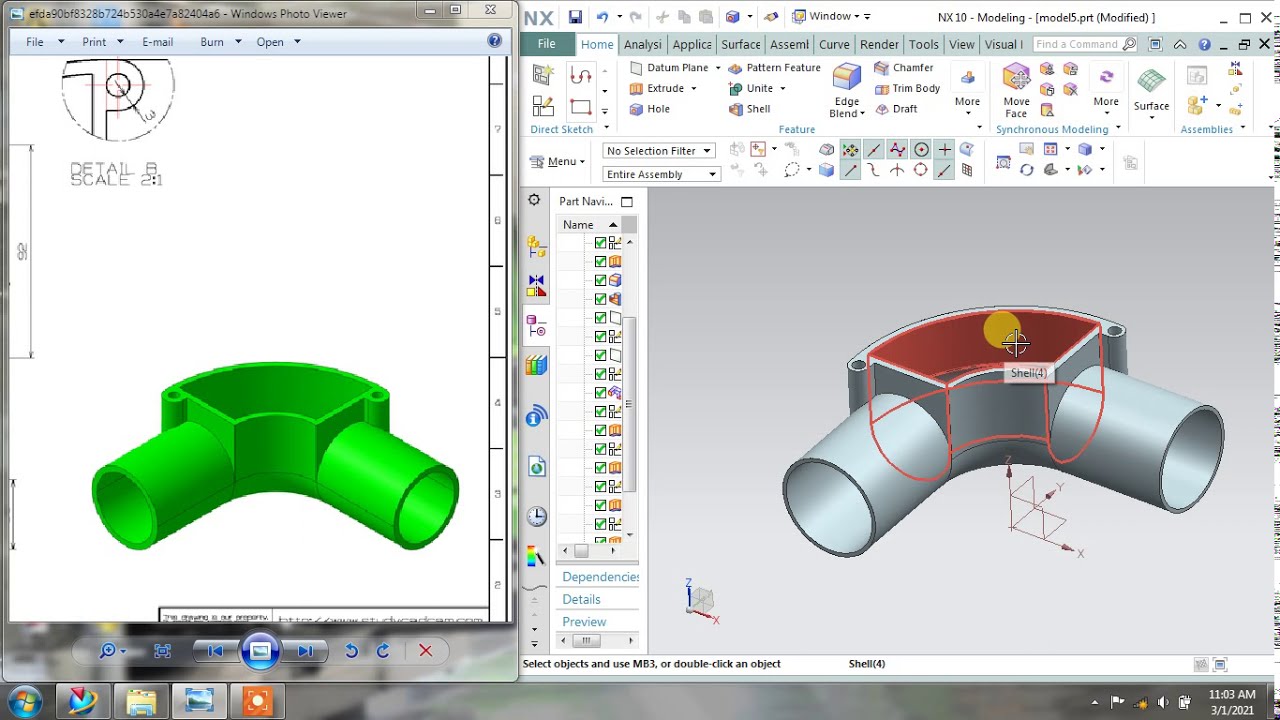Image resolution: width=1280 pixels, height=720 pixels.
Task: Select the Trim Body tool
Action: 907,88
